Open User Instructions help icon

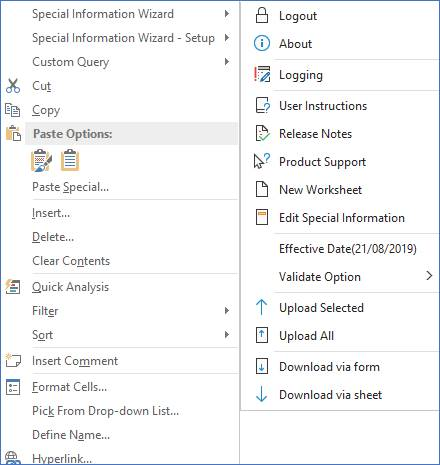tap(262, 105)
